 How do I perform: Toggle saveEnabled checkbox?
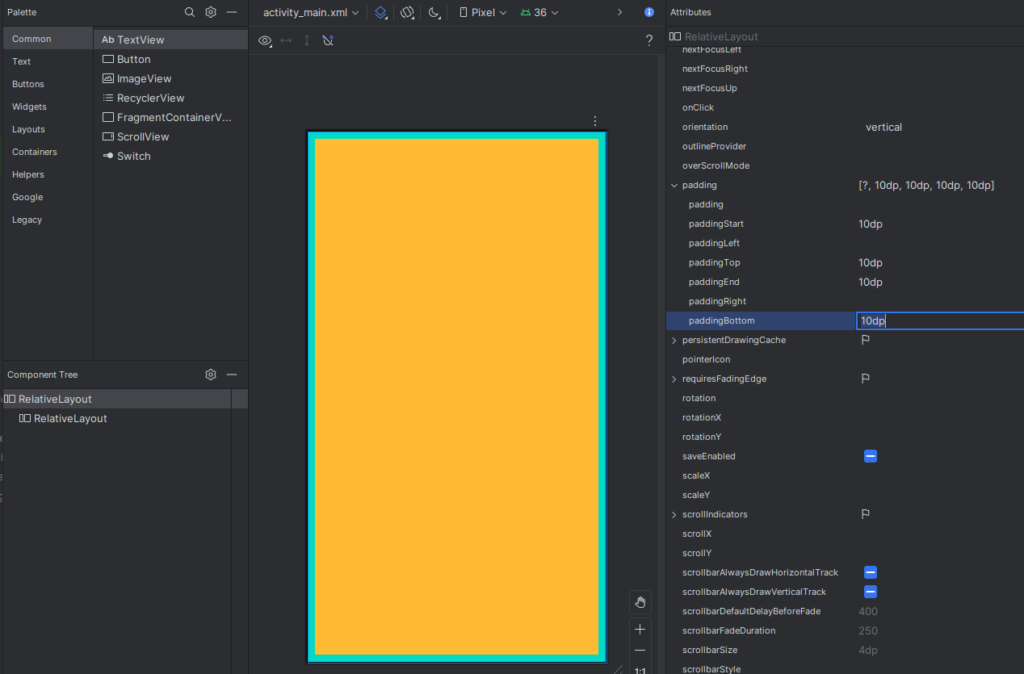pos(870,456)
